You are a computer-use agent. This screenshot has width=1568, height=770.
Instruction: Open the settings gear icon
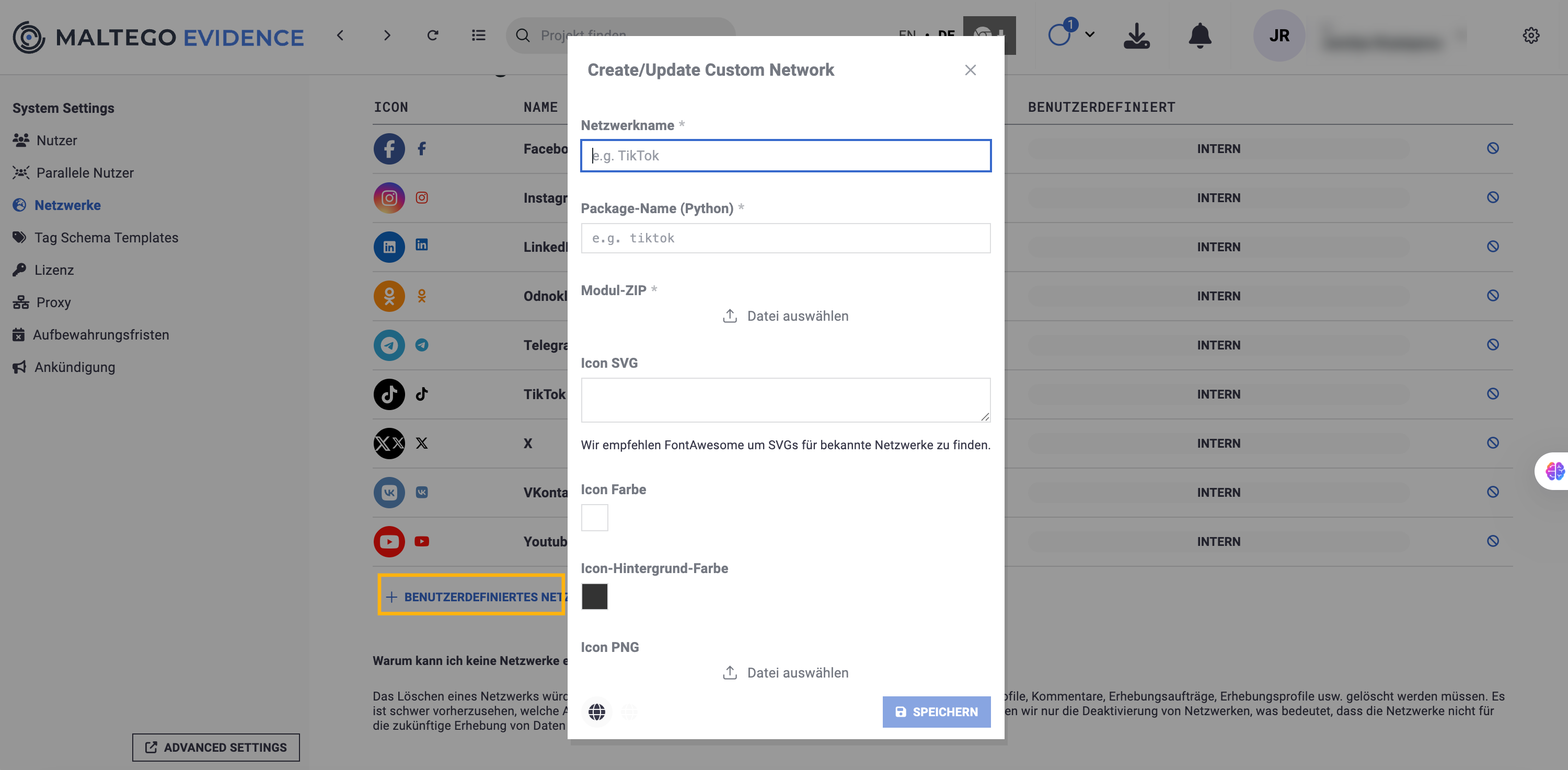pyautogui.click(x=1531, y=36)
